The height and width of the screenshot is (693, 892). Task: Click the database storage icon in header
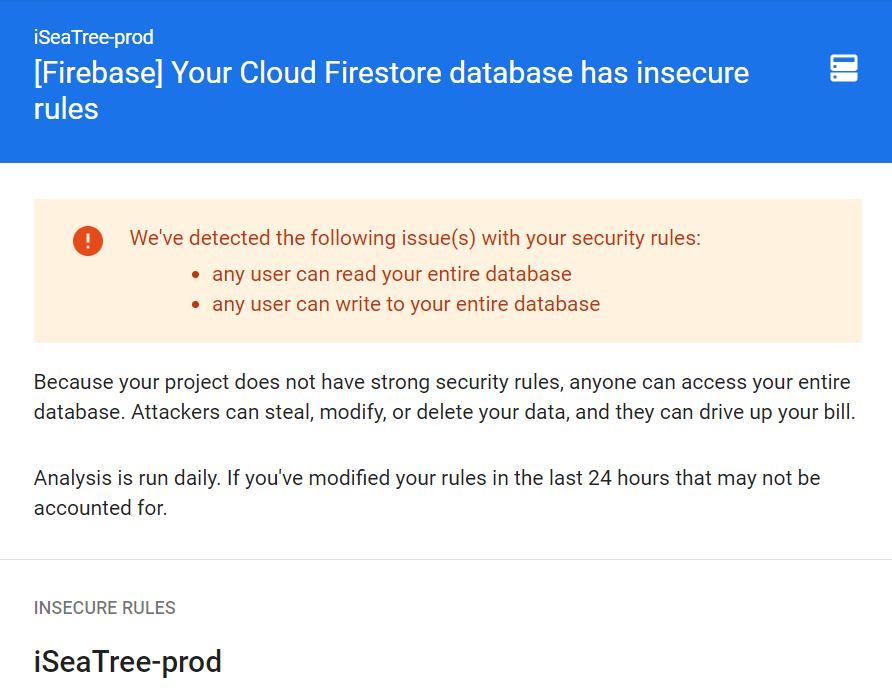[844, 69]
